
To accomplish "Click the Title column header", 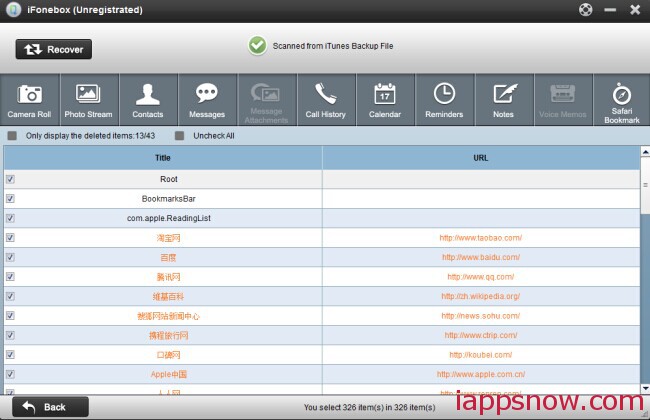I will point(163,158).
